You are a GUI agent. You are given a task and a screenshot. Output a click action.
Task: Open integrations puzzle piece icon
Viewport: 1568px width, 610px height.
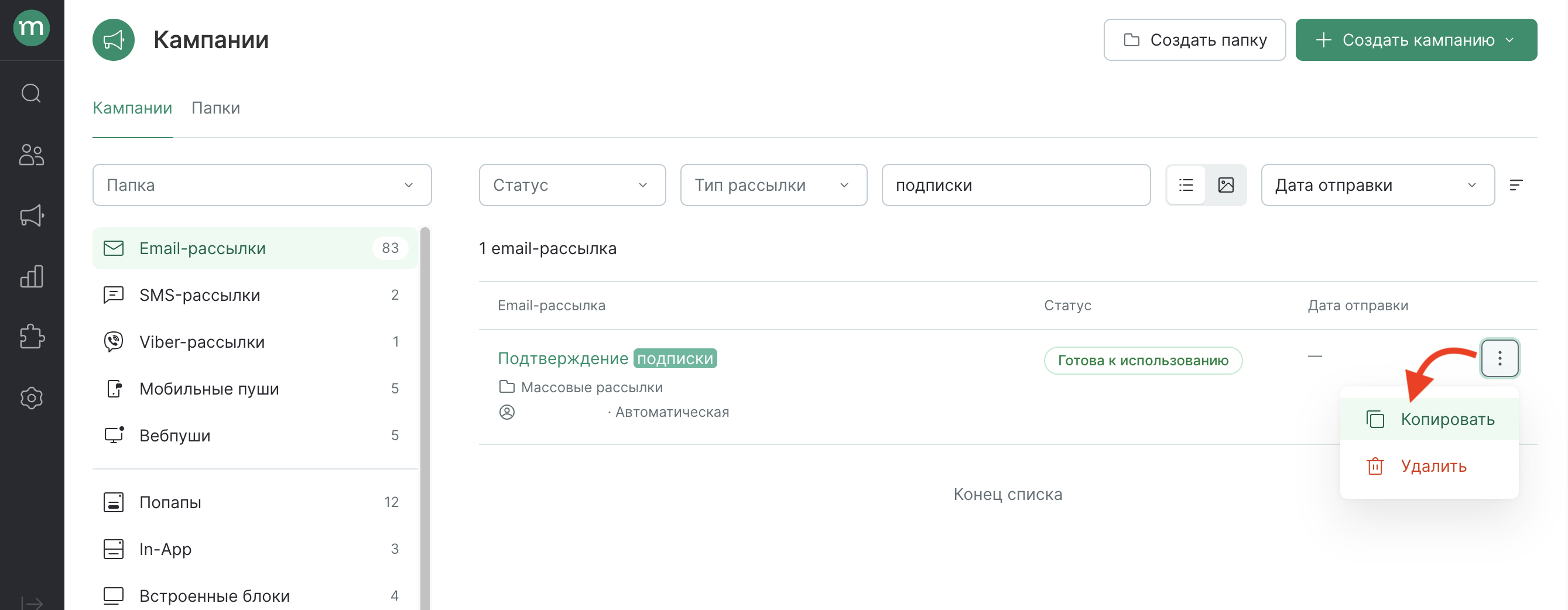tap(32, 337)
